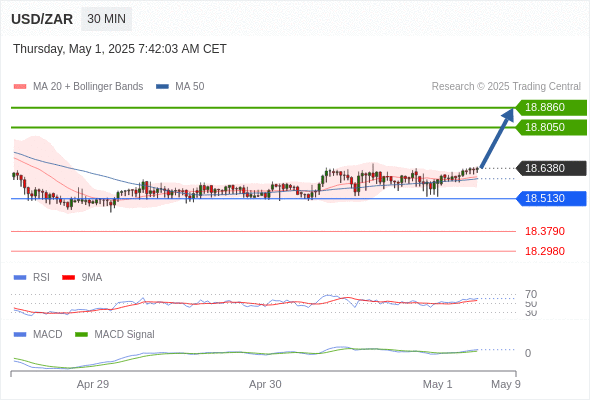Click the 18.2980 red support value
Screen dimensions: 590x400
[544, 251]
